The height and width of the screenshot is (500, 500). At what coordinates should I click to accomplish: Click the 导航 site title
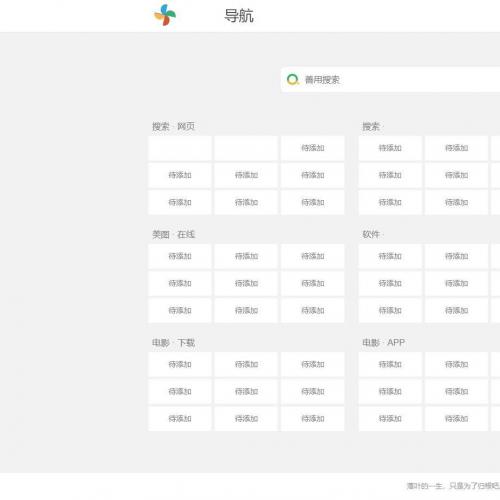[239, 16]
